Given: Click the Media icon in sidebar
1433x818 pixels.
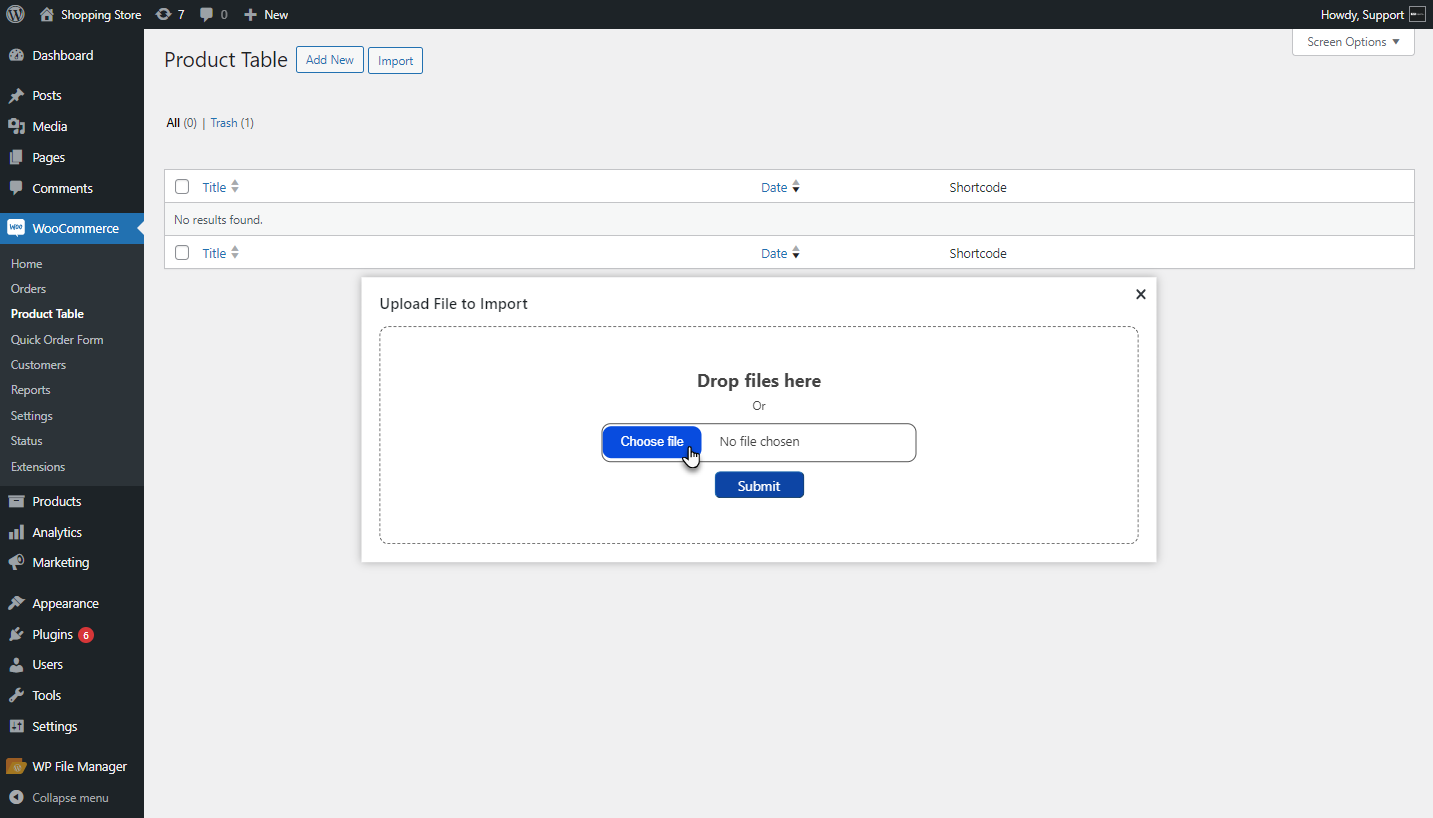Looking at the screenshot, I should pos(16,127).
